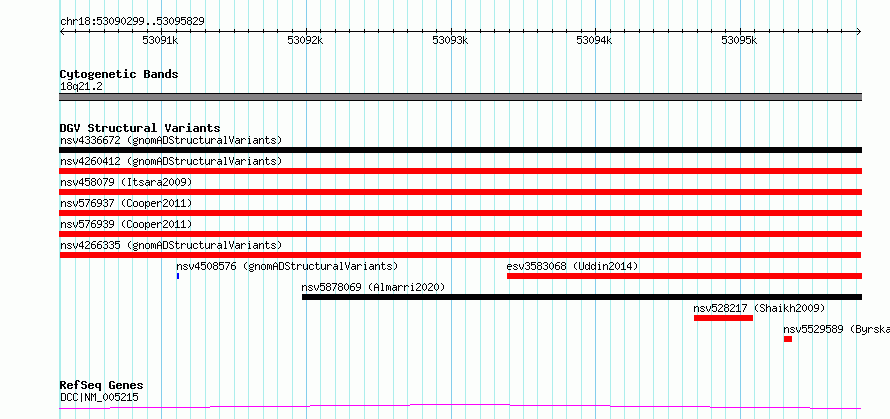Open the nsv5878069 (Almarri2020) label
Screen dimensions: 890x419
[x=373, y=287]
